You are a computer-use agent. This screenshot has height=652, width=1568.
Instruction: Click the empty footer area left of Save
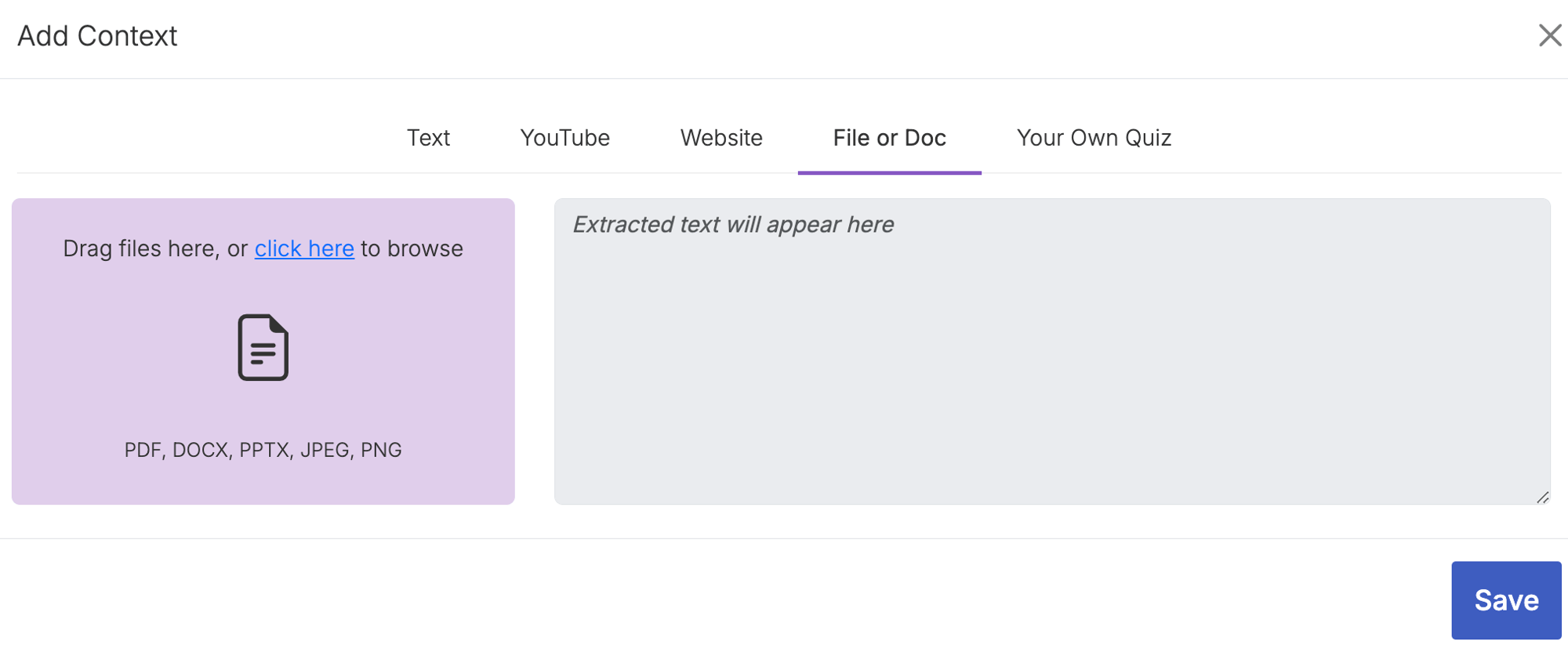click(x=706, y=599)
